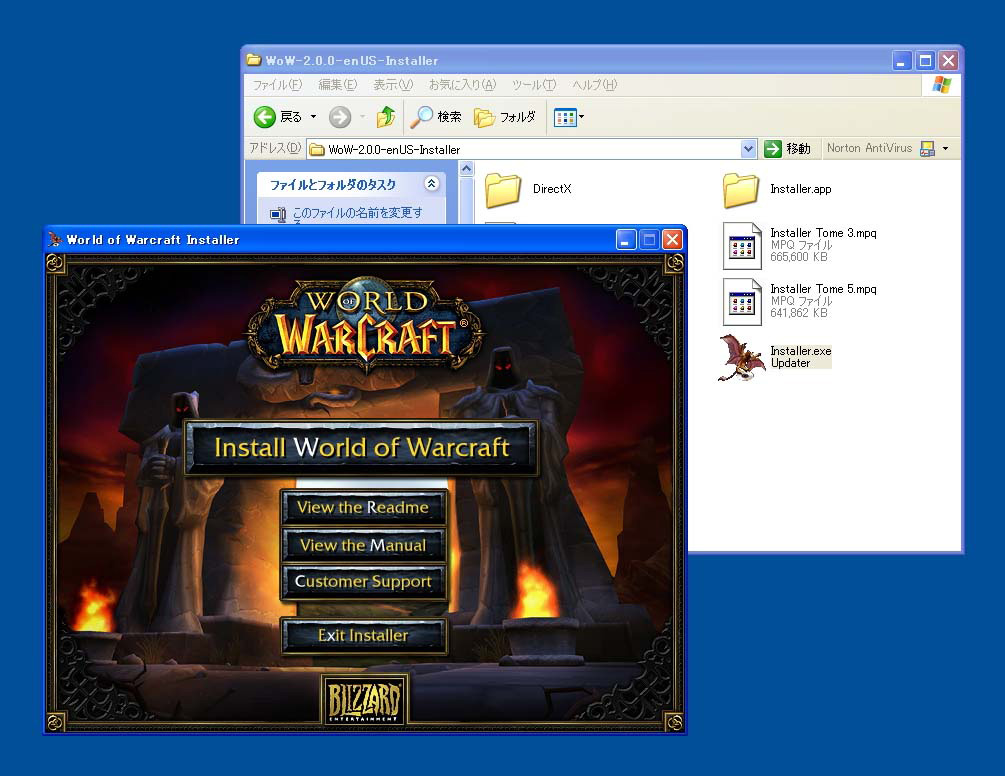Expand the address bar dropdown arrow
This screenshot has width=1005, height=776.
[x=748, y=149]
